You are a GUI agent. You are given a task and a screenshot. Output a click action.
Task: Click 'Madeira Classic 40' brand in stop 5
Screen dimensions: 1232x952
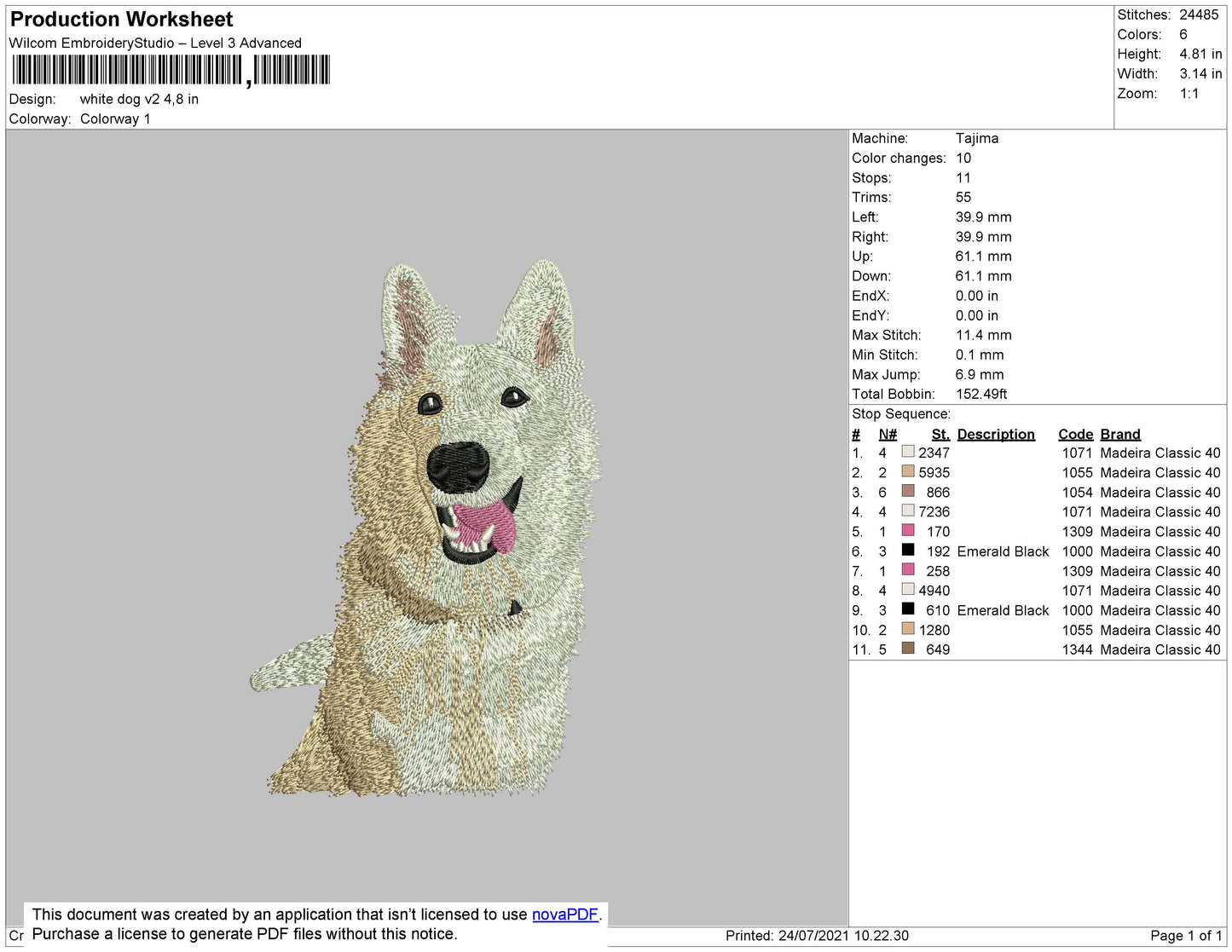(x=1160, y=531)
